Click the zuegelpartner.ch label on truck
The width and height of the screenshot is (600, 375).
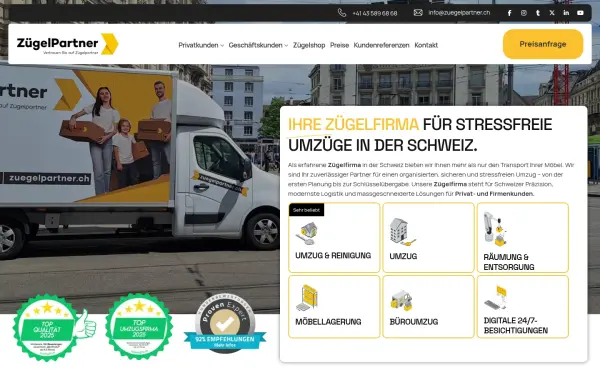coord(49,178)
